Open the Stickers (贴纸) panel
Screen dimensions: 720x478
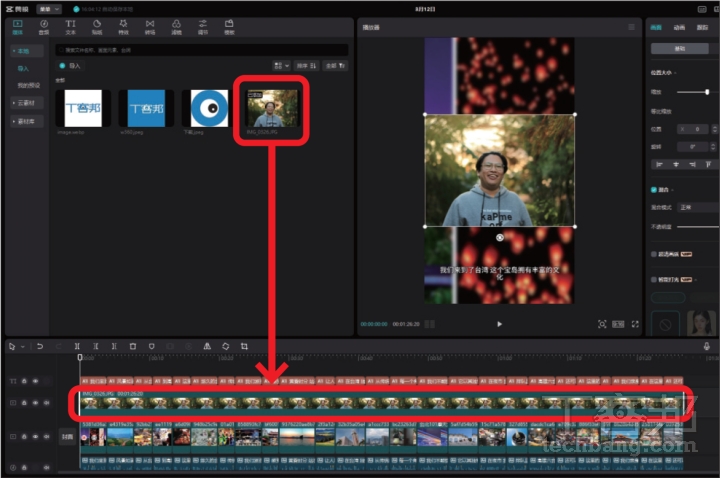(97, 27)
